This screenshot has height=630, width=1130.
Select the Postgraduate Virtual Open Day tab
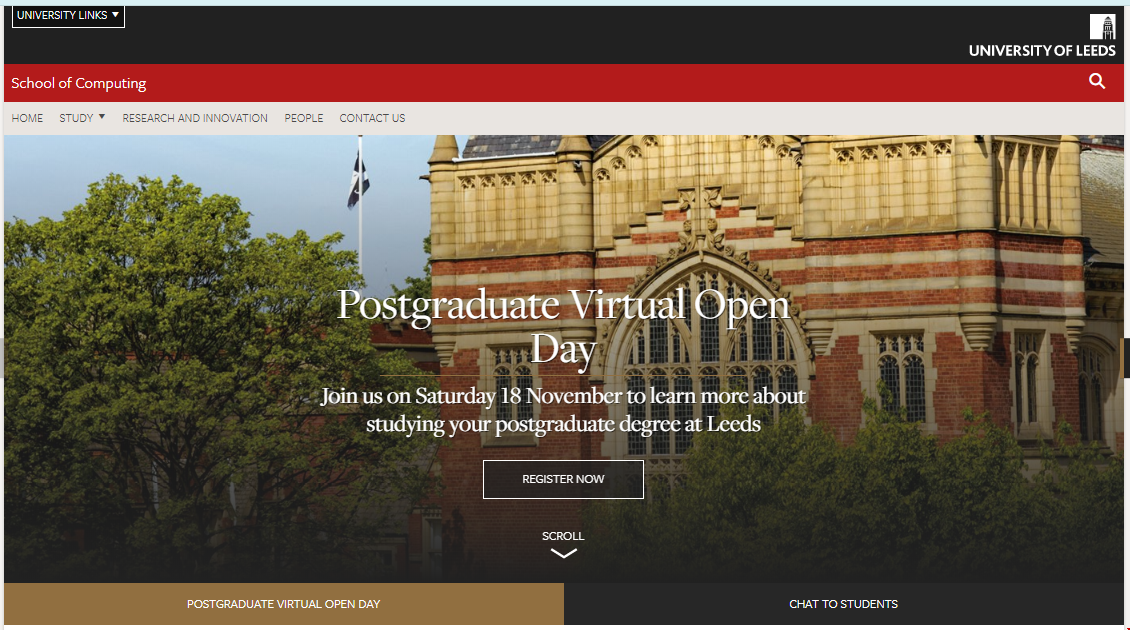[284, 604]
